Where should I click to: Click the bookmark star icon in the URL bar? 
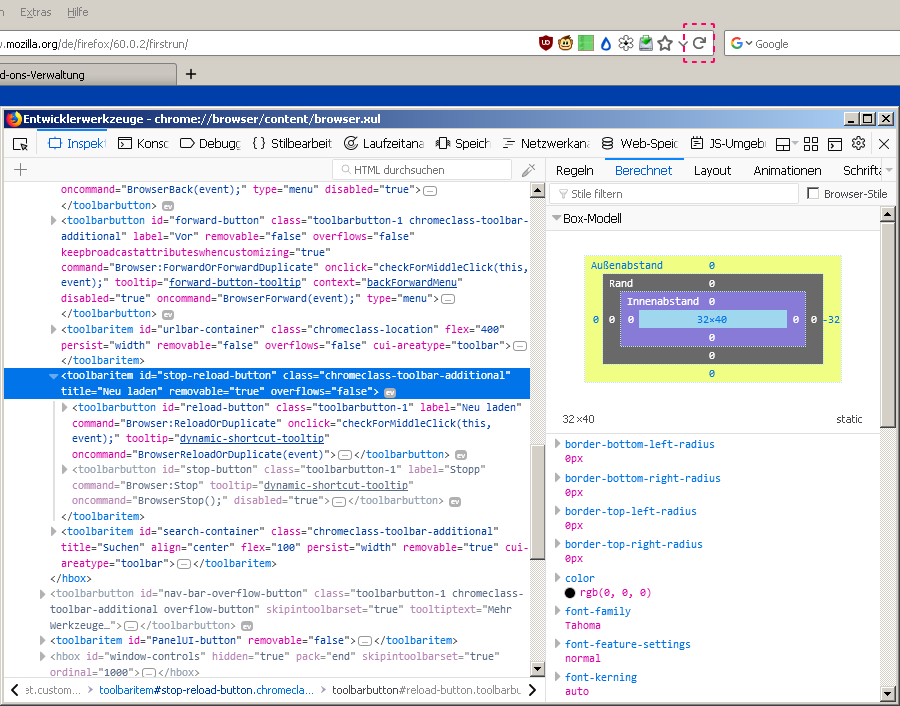coord(665,43)
